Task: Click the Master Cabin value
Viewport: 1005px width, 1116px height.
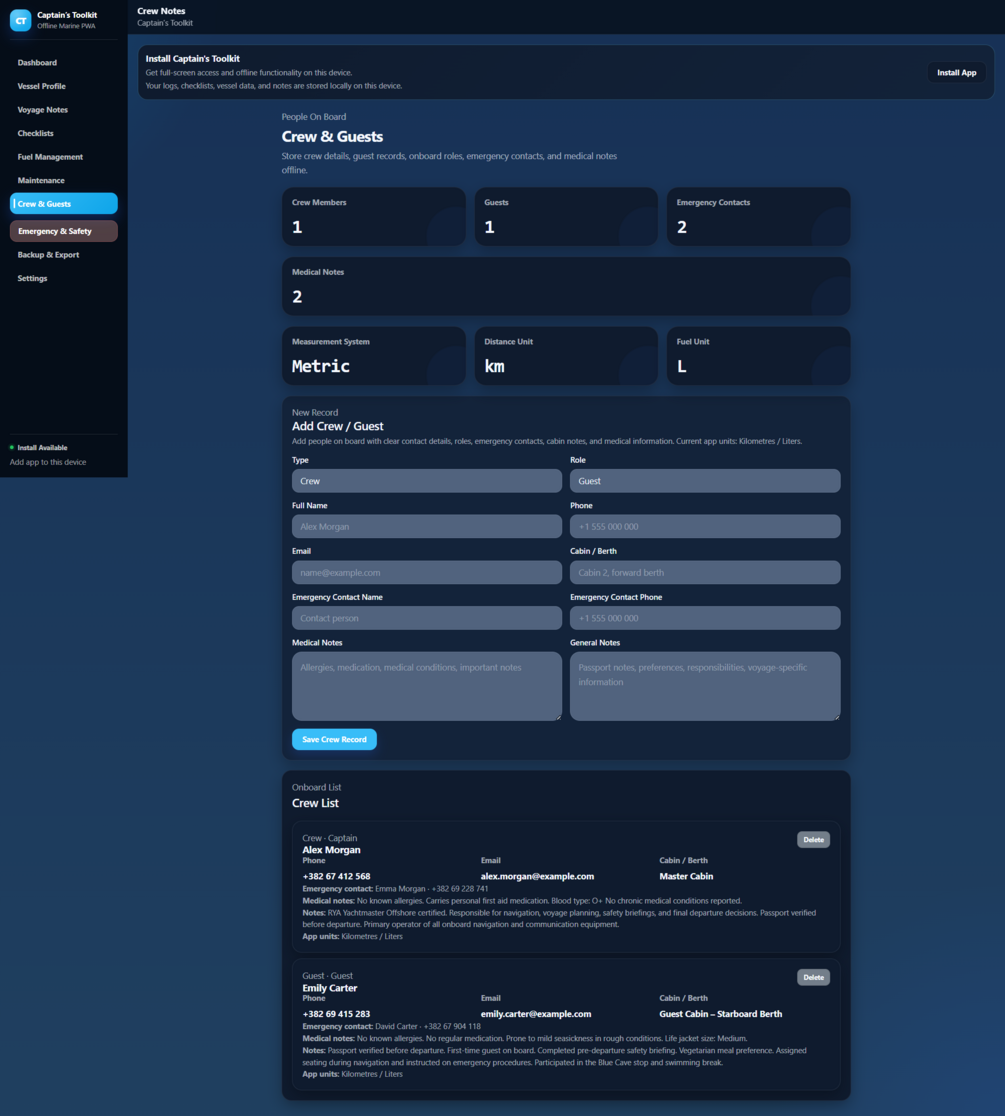Action: click(x=686, y=876)
